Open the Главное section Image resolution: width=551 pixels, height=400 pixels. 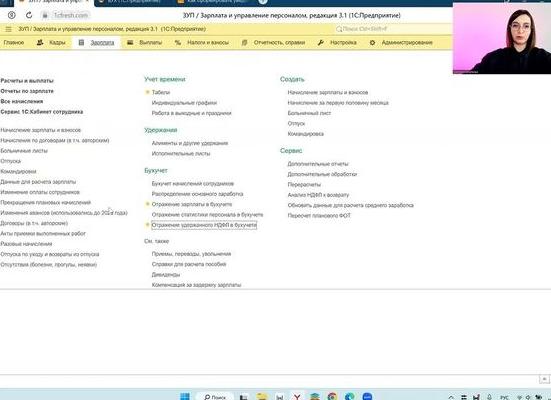(14, 43)
